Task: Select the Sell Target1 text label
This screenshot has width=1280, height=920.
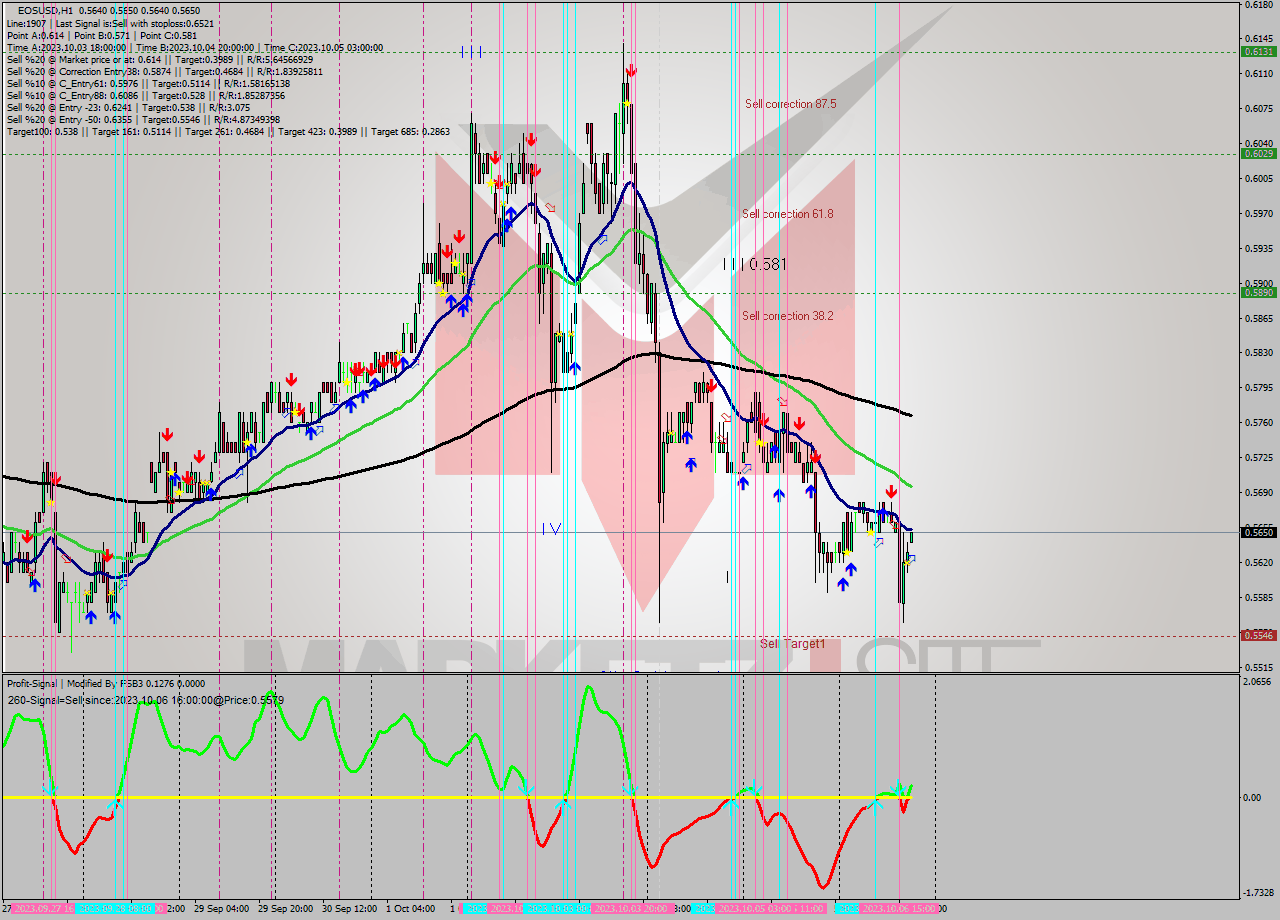Action: coord(790,645)
